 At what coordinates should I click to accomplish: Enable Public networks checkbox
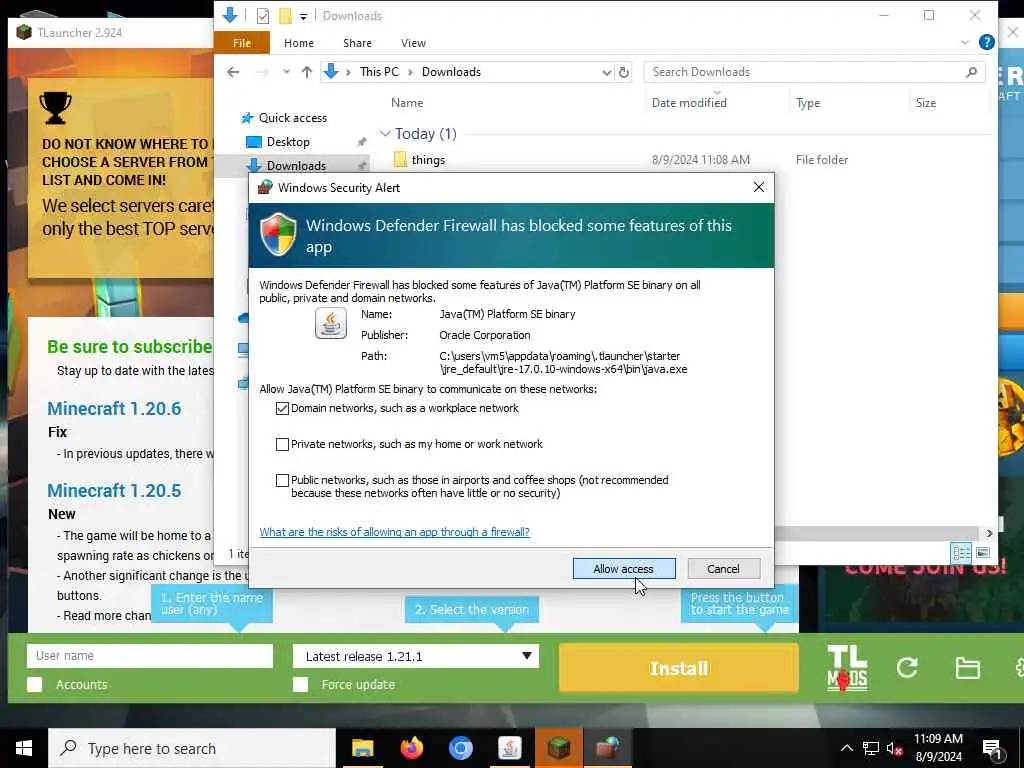[282, 481]
